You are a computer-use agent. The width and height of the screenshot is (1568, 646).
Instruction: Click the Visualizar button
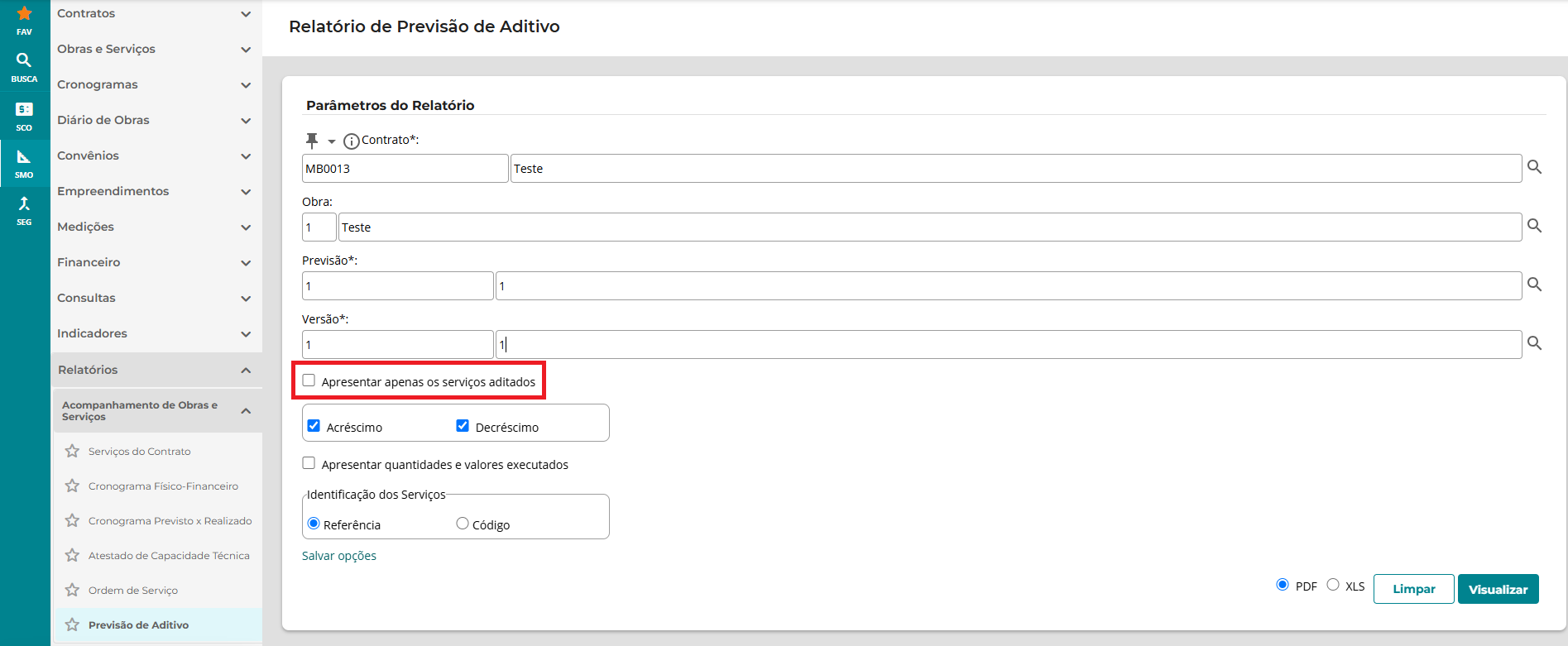coord(1498,589)
